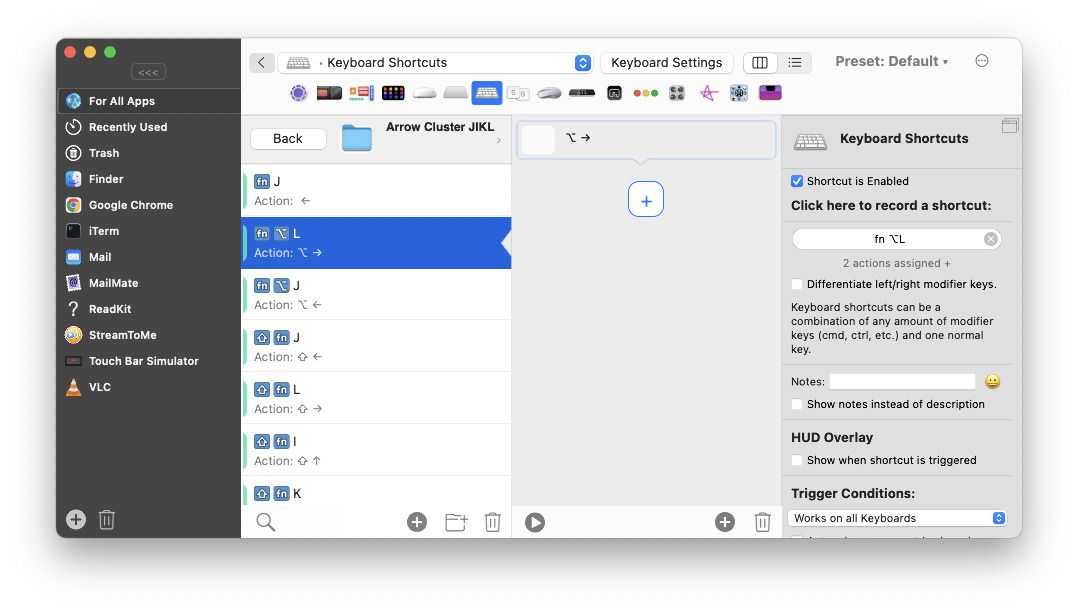The width and height of the screenshot is (1078, 612).
Task: Select the Siri Remote device icon
Action: 581,92
